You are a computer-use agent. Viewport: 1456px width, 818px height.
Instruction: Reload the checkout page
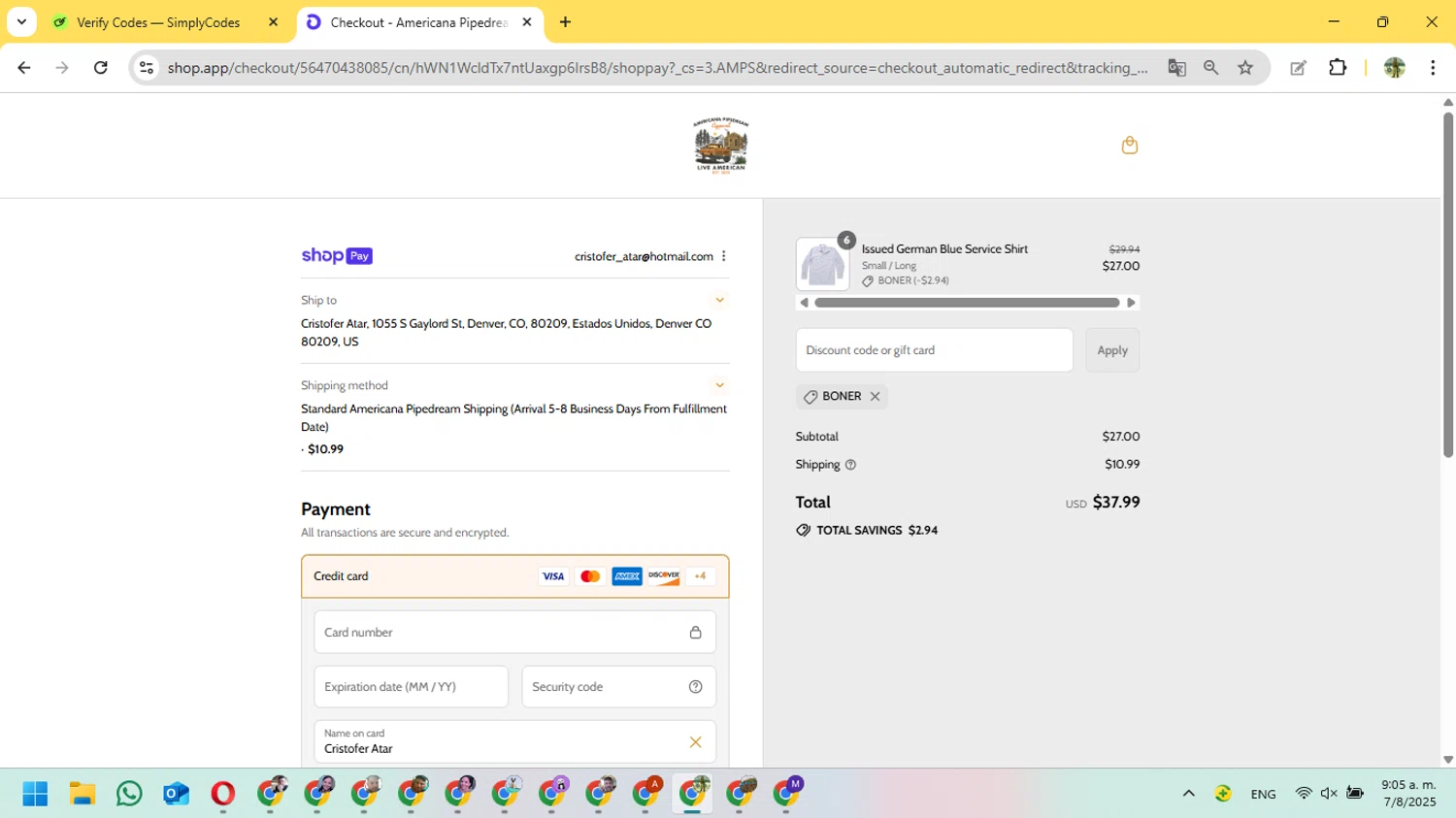[x=100, y=68]
